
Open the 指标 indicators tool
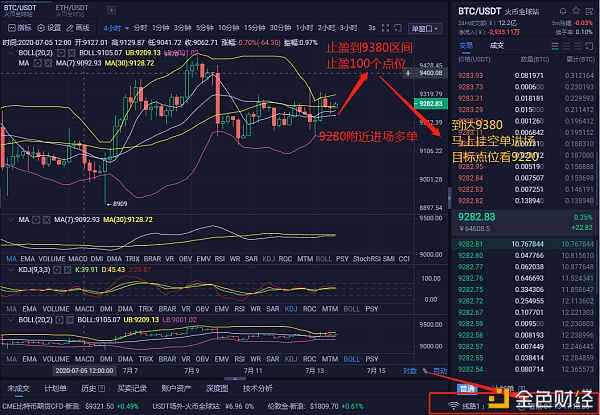(20, 28)
